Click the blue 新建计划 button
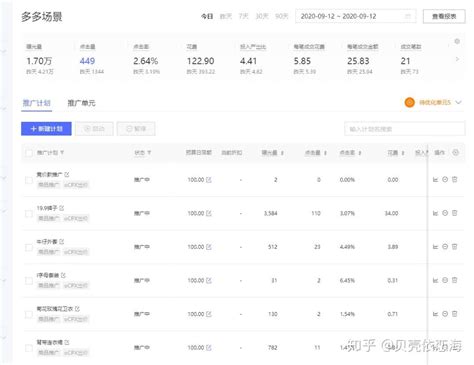The height and width of the screenshot is (365, 474). pyautogui.click(x=46, y=129)
